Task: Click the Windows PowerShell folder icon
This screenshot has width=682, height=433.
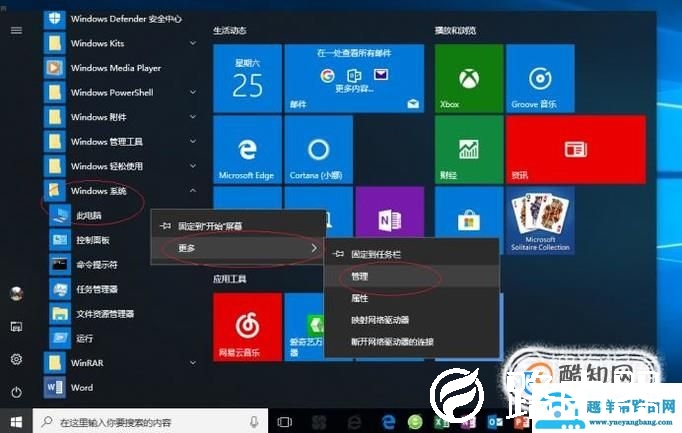Action: 54,93
